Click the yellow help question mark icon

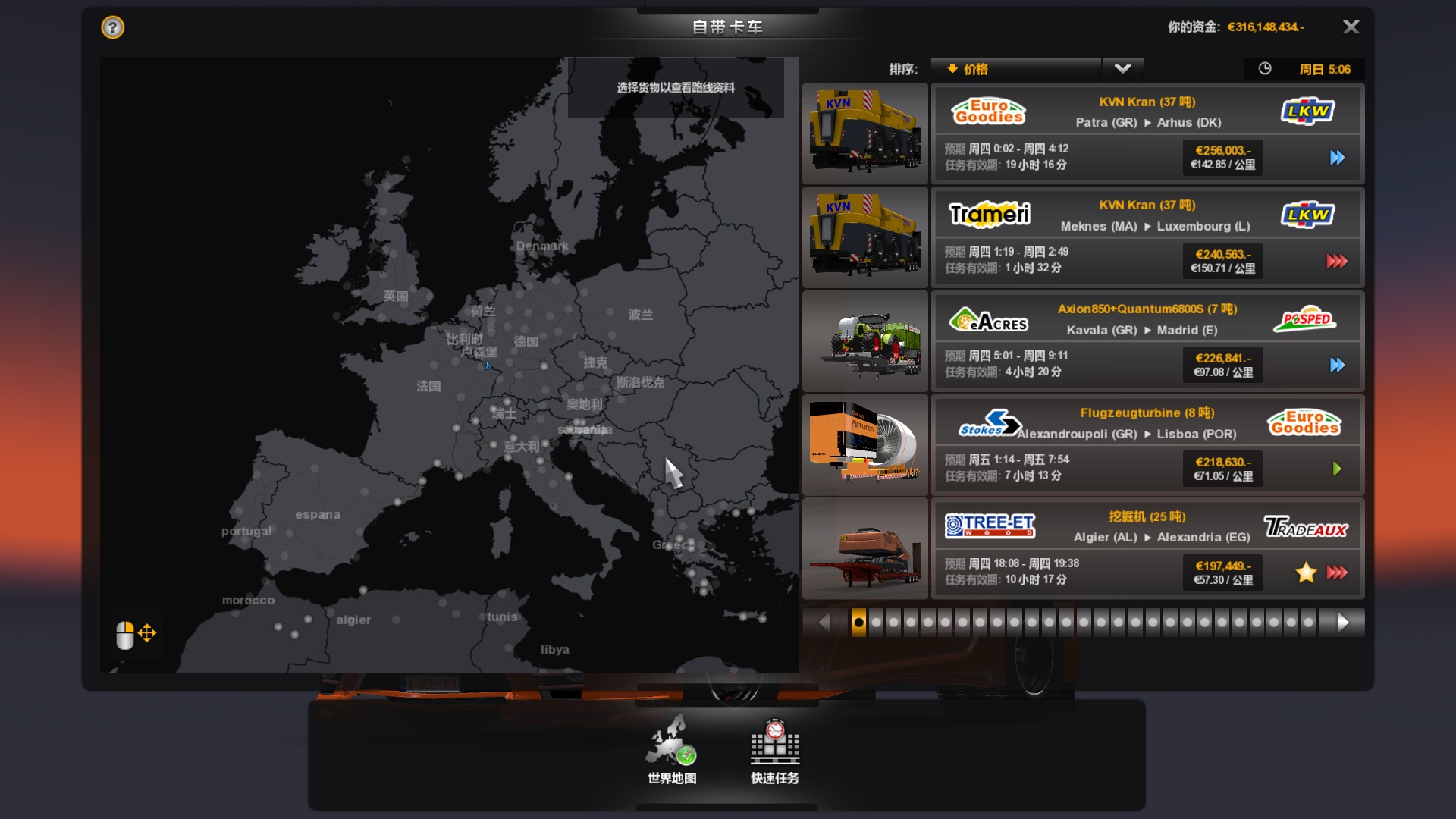point(112,28)
